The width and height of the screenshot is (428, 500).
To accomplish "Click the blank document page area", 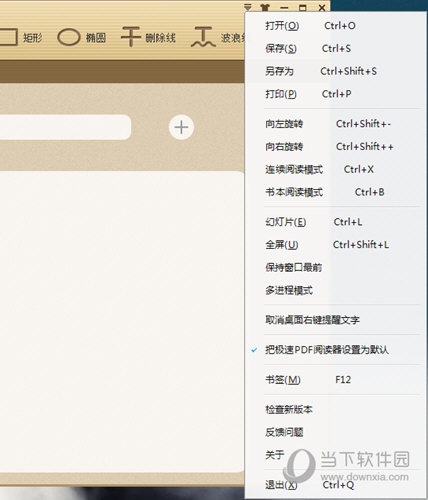I will tap(122, 322).
